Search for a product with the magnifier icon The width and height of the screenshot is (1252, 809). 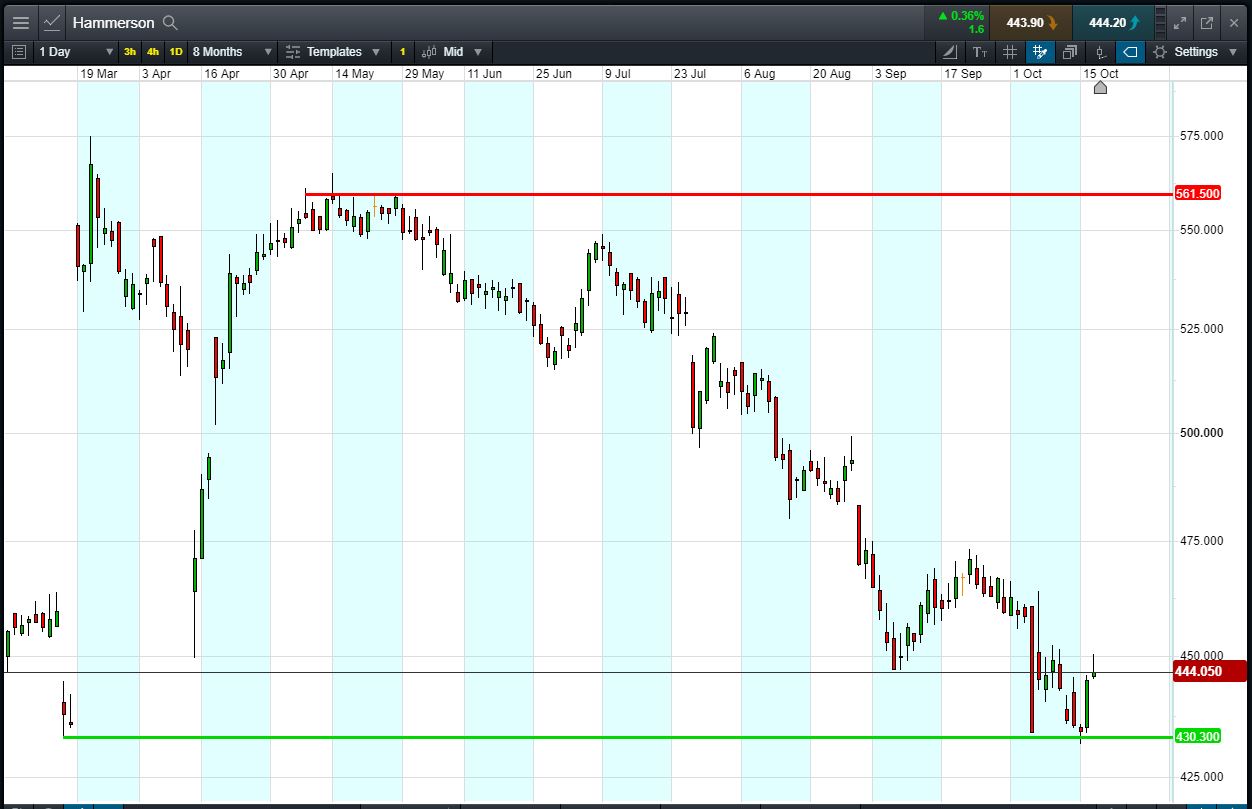click(170, 22)
